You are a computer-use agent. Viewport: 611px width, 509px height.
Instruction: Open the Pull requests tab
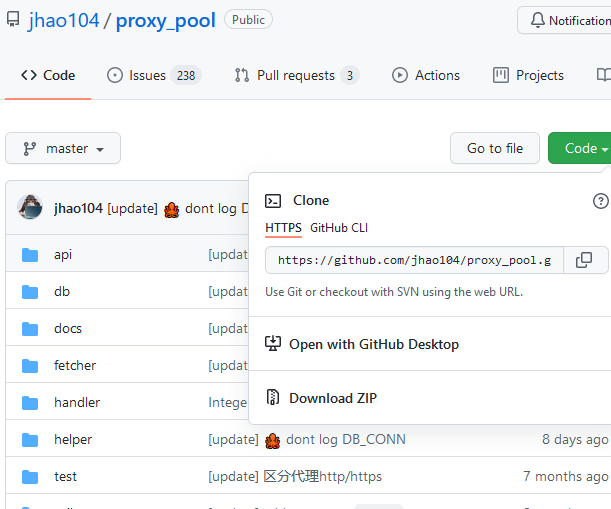coord(297,75)
